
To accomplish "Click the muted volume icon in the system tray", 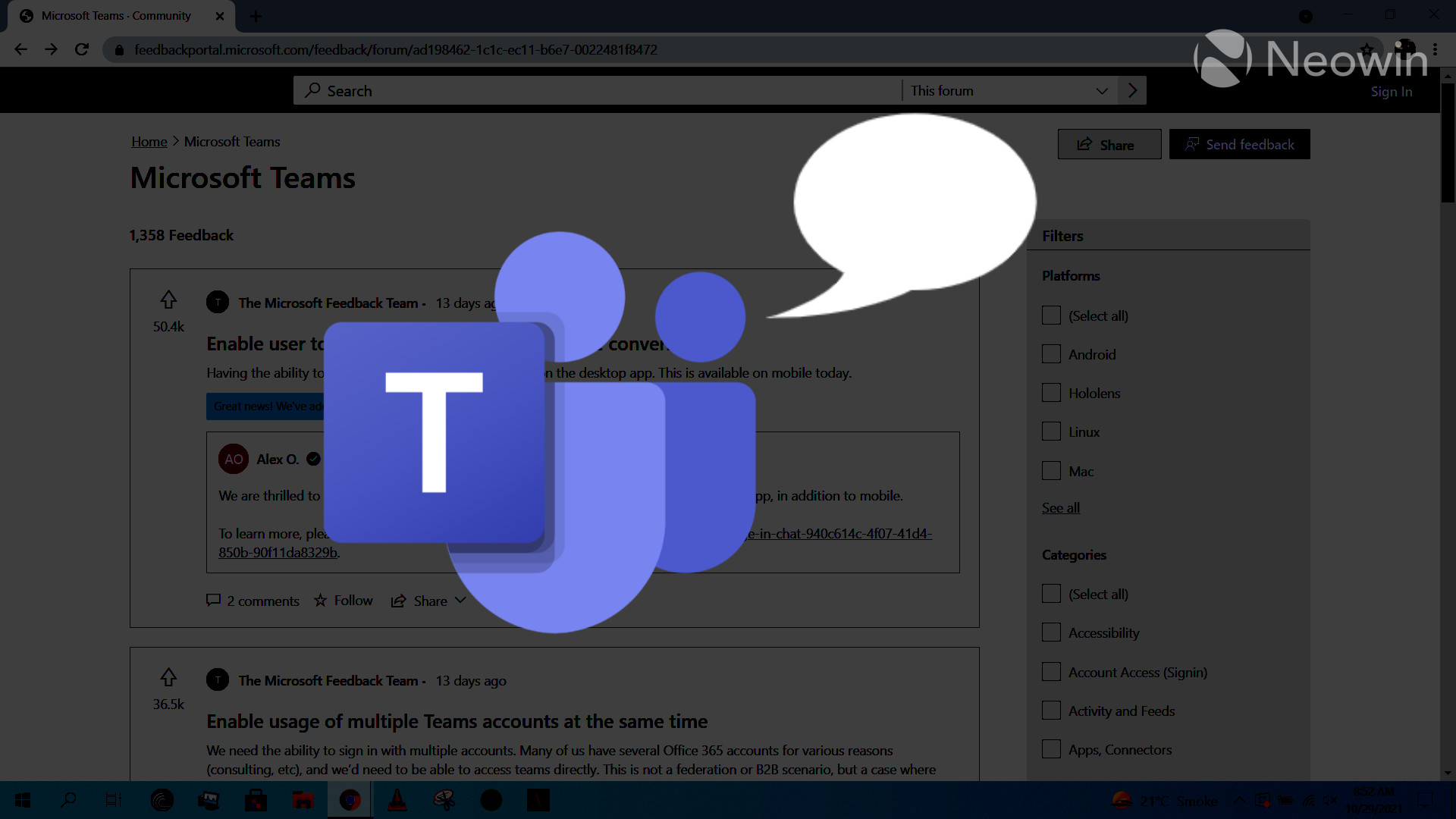I will 1331,801.
